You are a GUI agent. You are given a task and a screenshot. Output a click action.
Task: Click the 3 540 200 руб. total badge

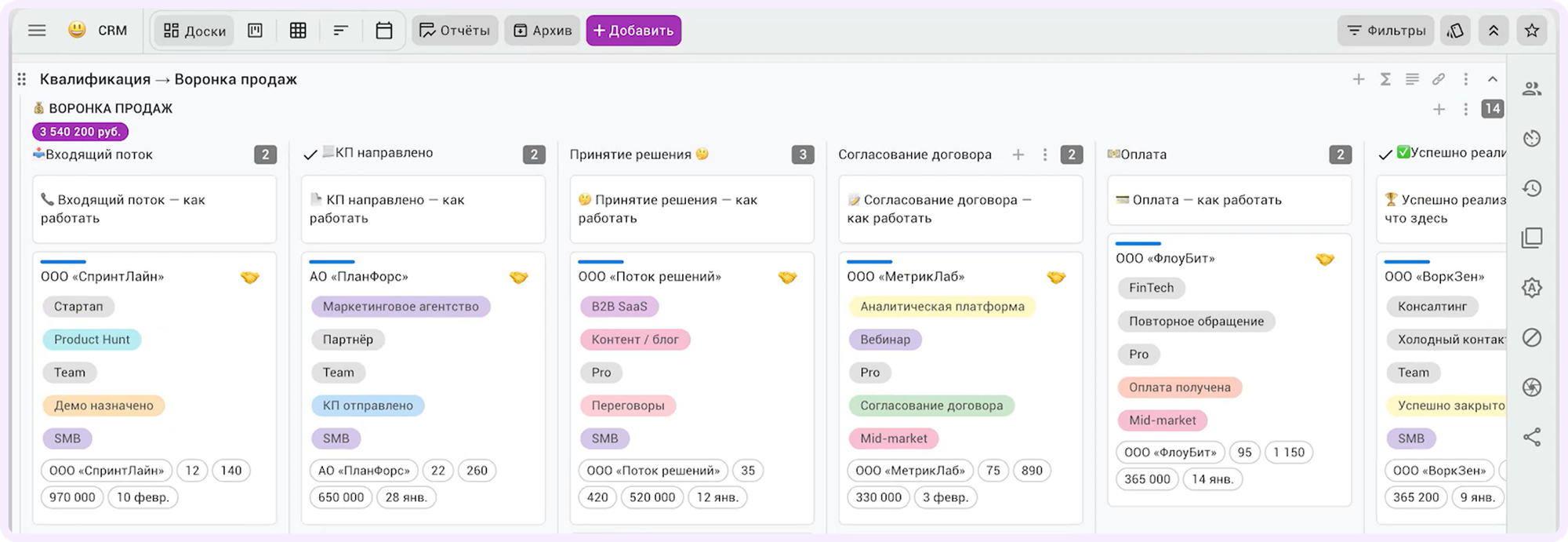pyautogui.click(x=80, y=132)
